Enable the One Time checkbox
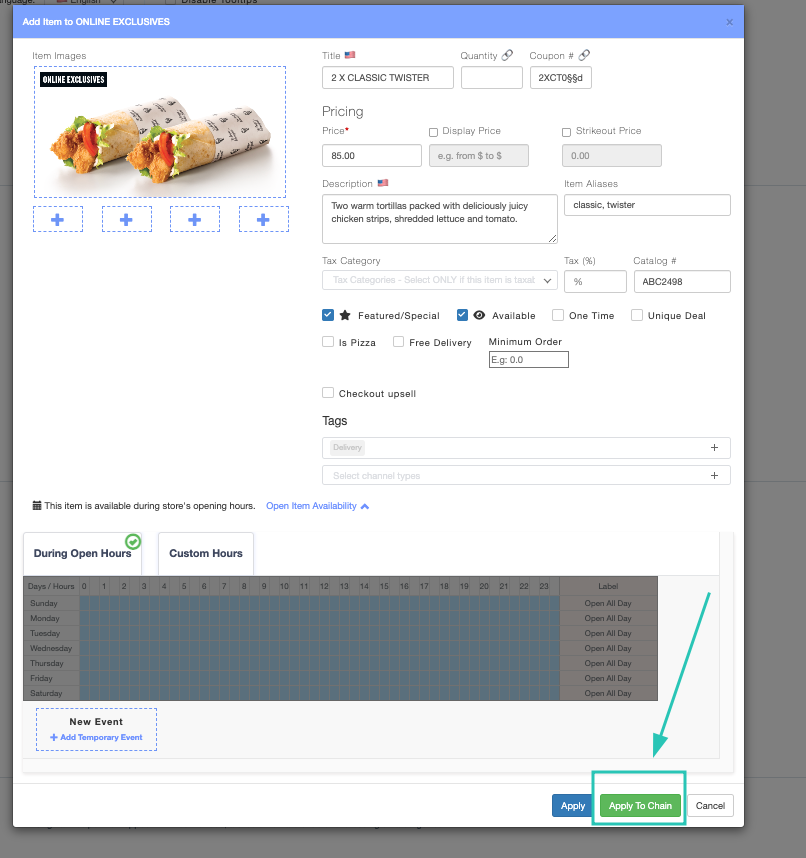 pos(558,315)
